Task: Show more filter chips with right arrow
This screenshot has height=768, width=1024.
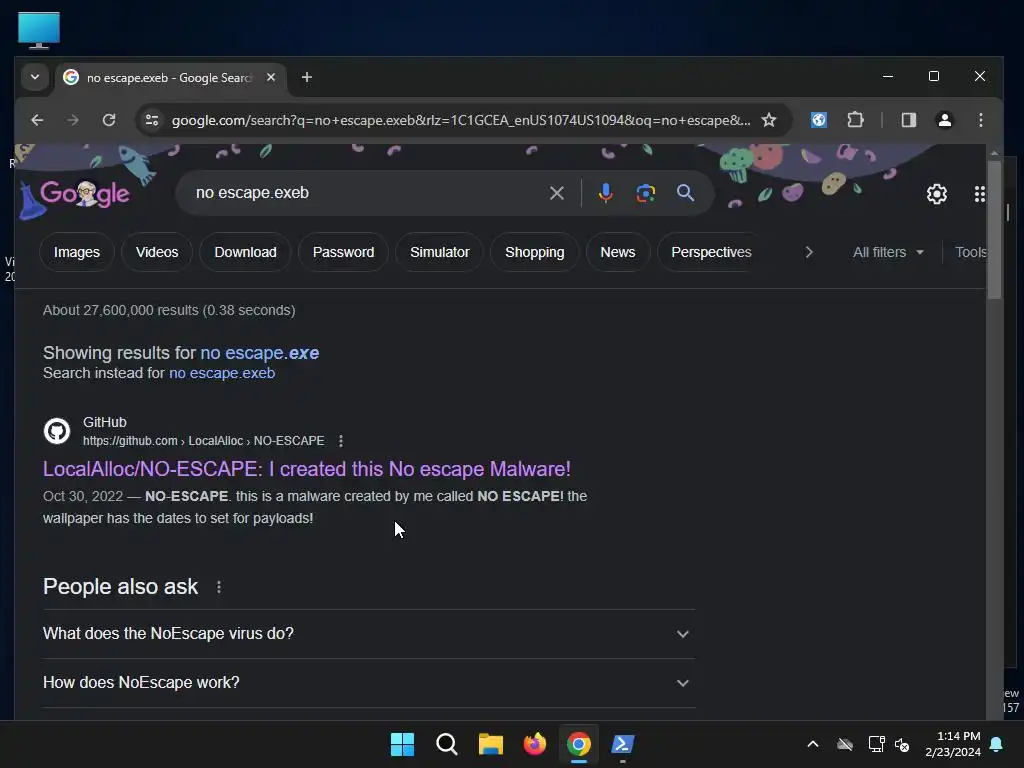Action: click(x=808, y=252)
